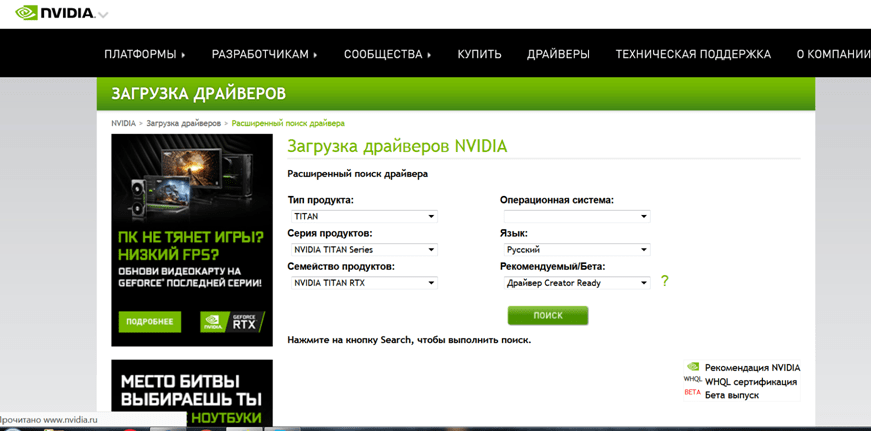Click the WHQL certification legend icon
The image size is (874, 431).
(x=692, y=380)
